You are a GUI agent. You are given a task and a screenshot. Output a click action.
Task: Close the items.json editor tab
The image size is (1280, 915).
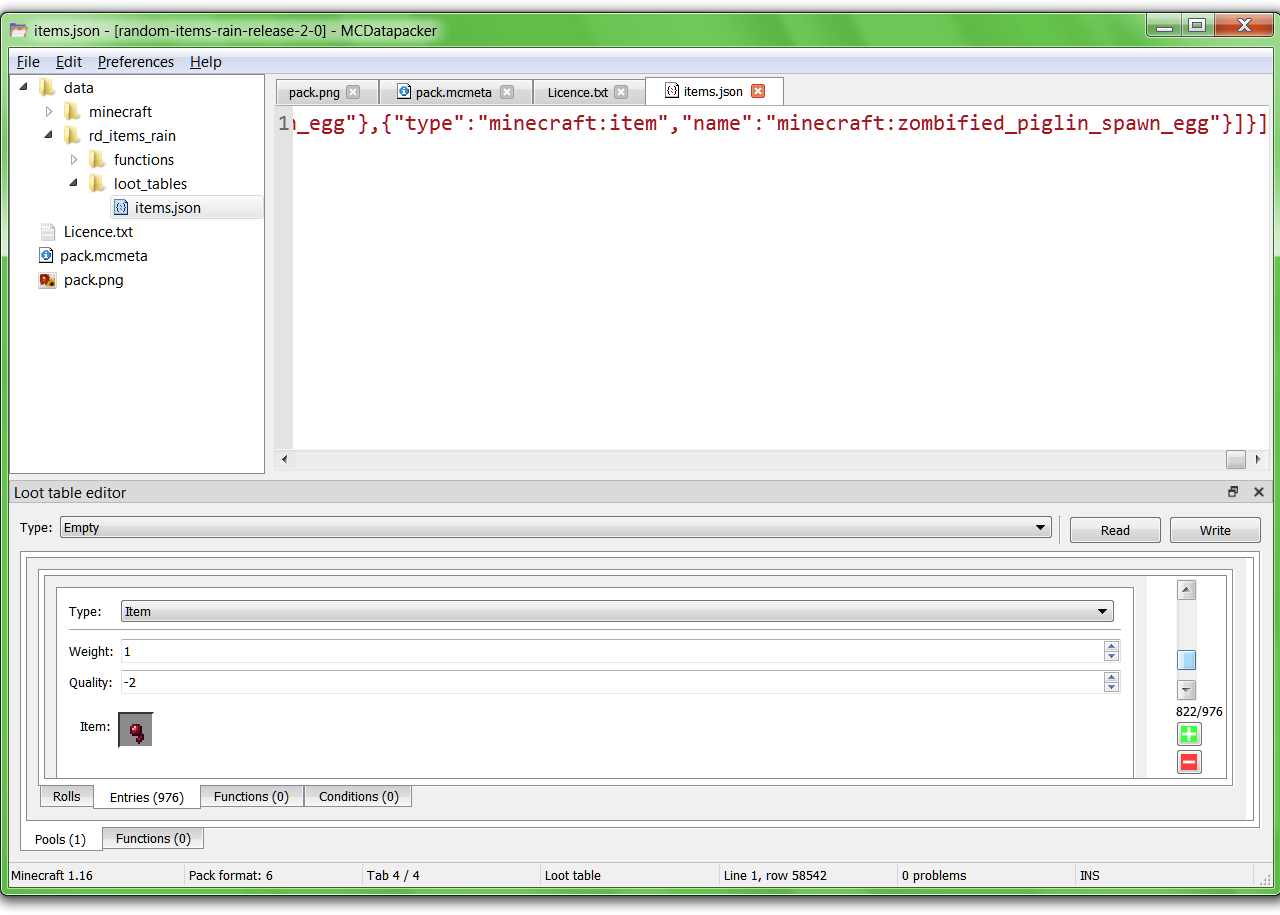[x=758, y=90]
